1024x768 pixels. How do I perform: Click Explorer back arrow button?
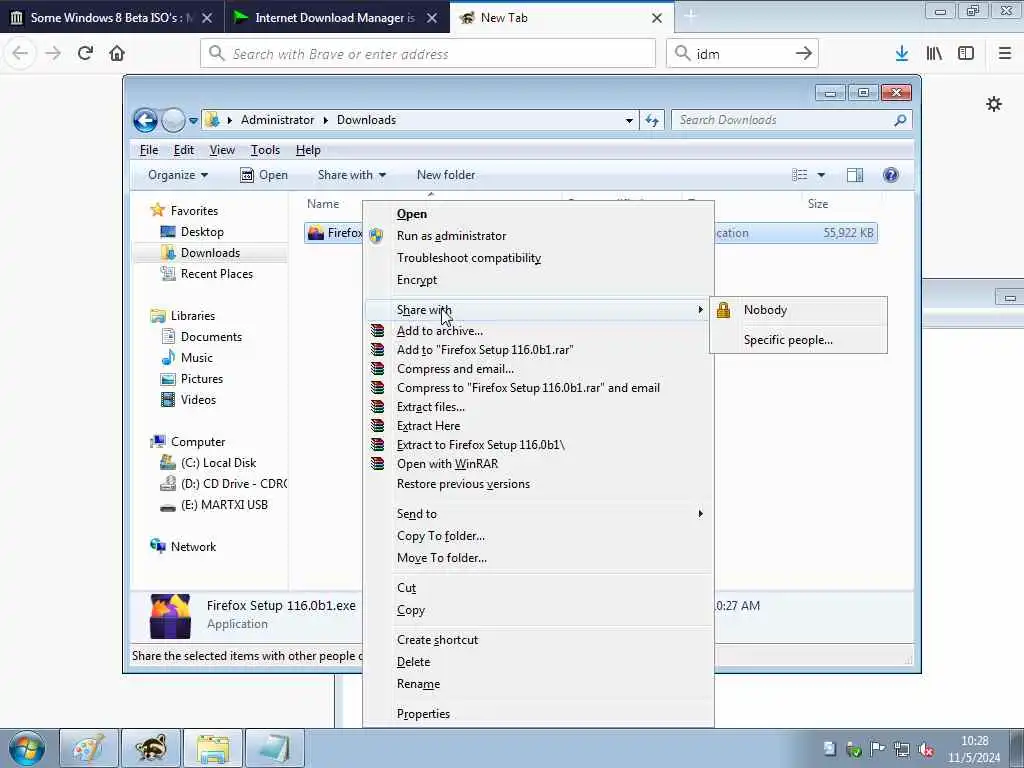tap(145, 120)
